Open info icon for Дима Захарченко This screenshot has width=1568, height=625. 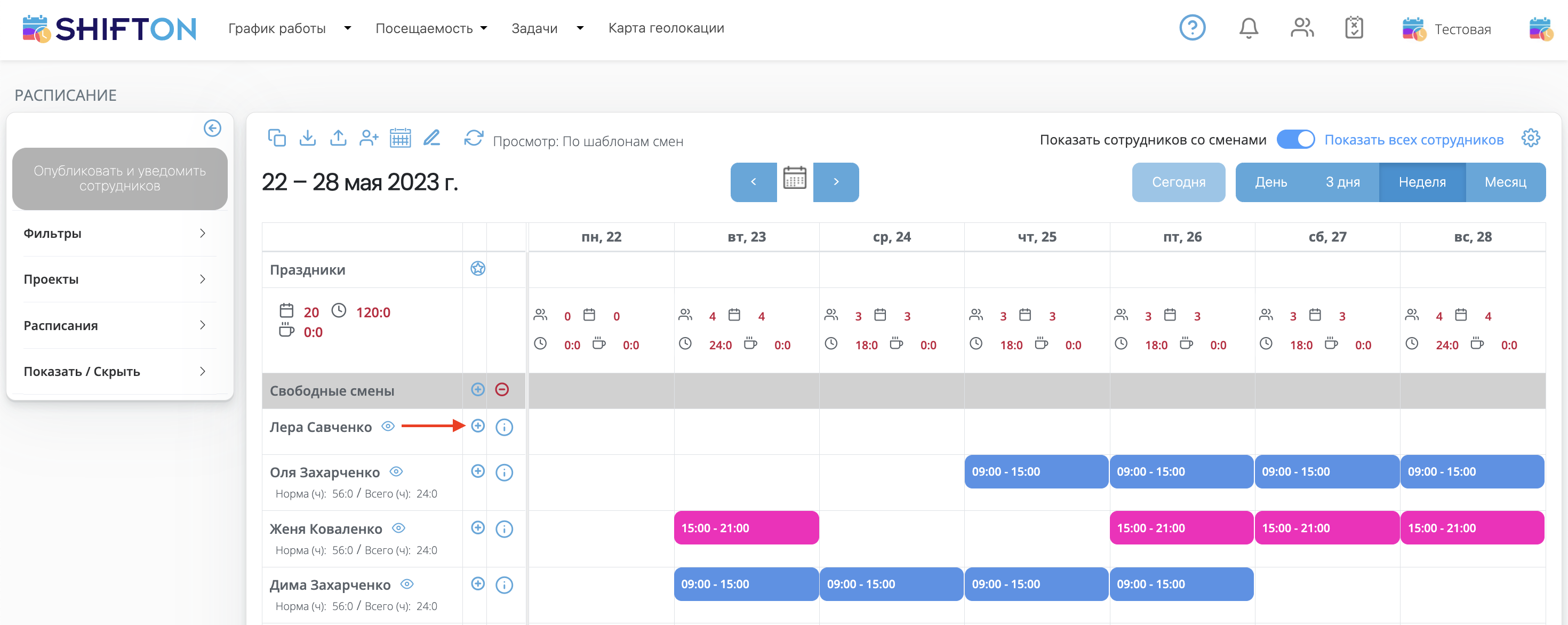click(x=504, y=585)
